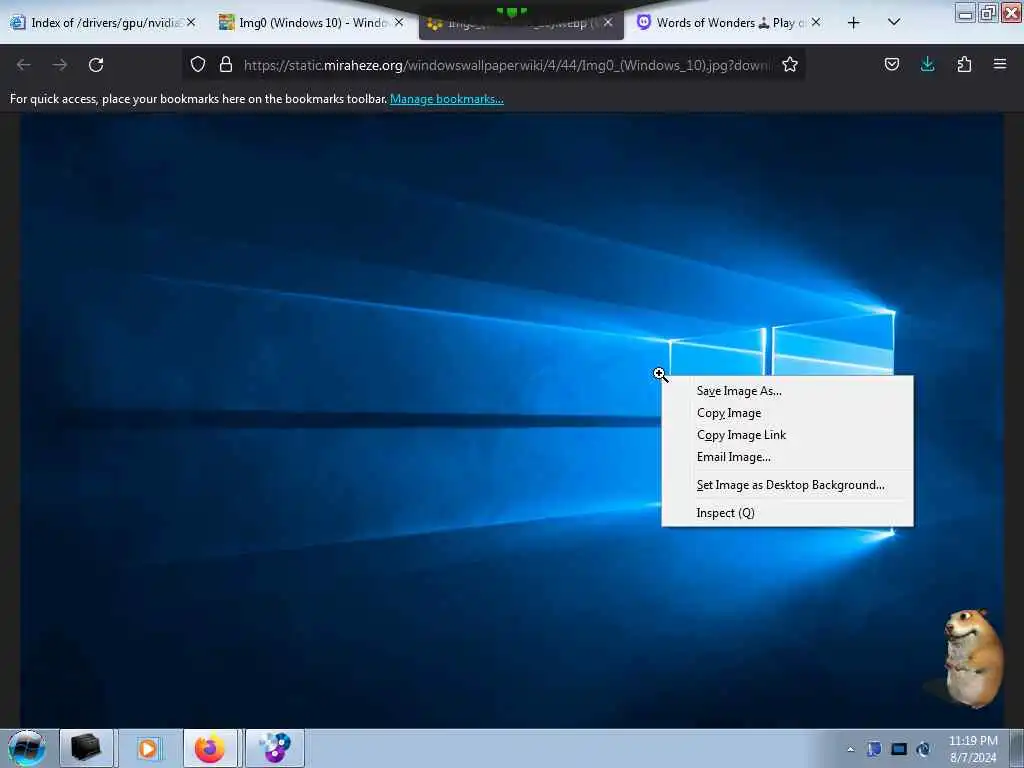
Task: List all tabs via the chevron
Action: point(894,22)
